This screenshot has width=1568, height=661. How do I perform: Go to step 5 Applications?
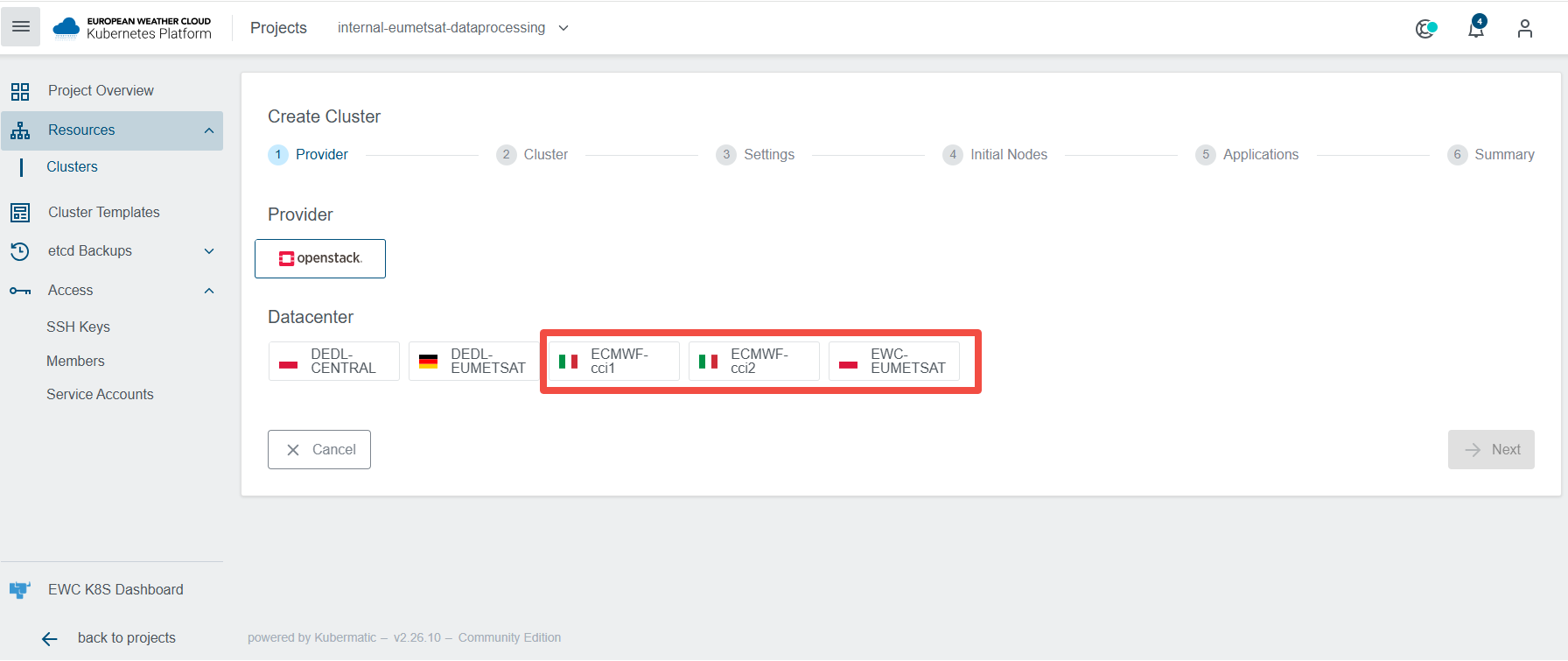tap(1247, 155)
